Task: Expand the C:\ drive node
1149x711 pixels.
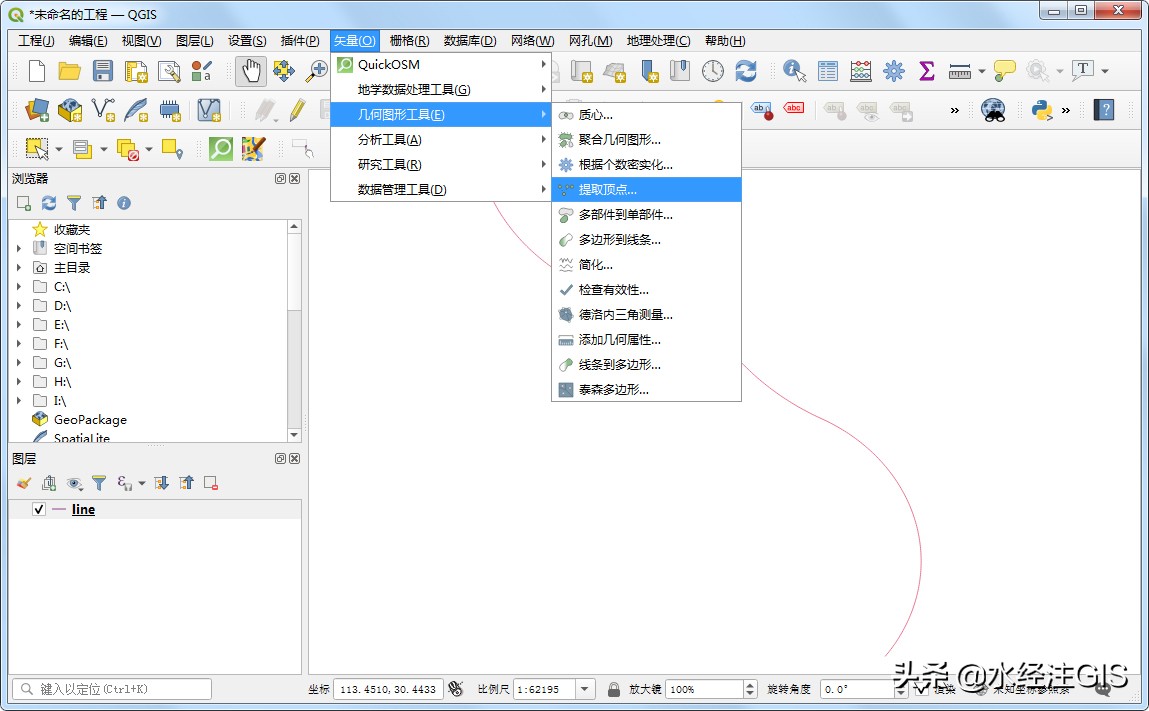Action: click(19, 287)
